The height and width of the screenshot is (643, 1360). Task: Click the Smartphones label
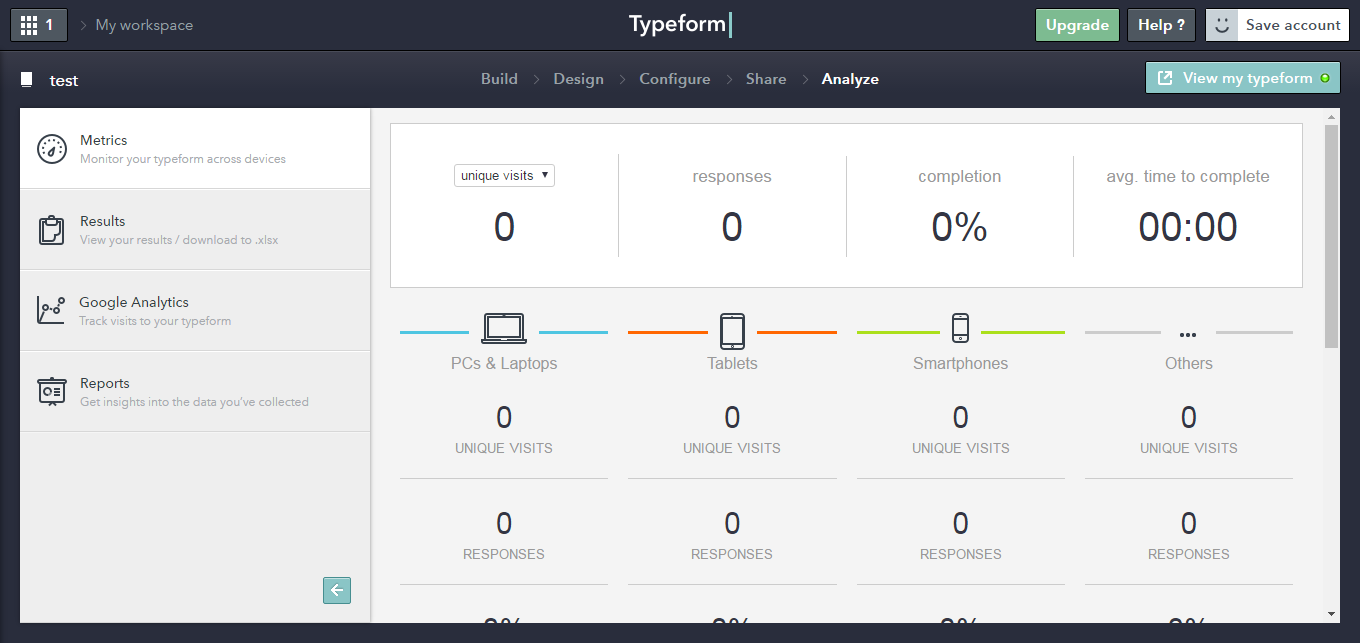(960, 363)
